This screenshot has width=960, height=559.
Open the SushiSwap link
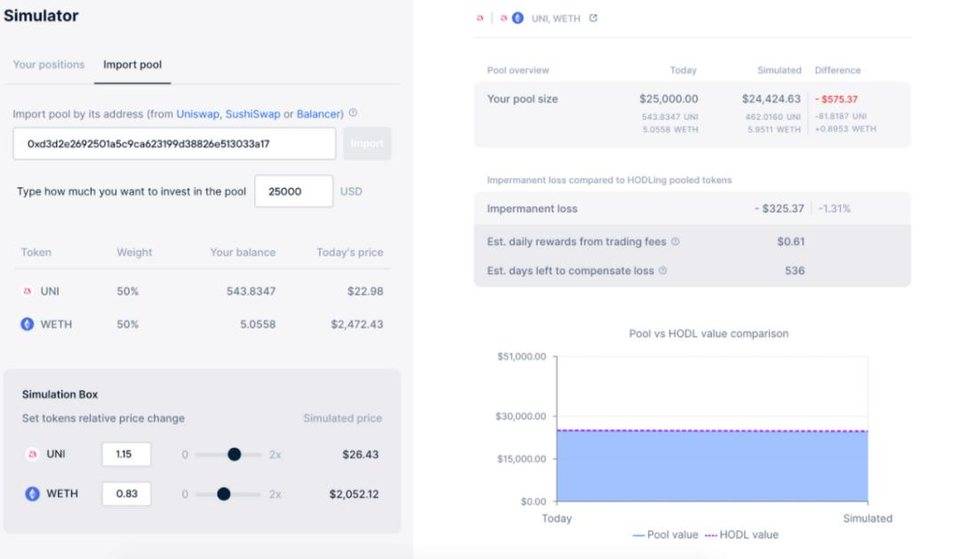point(252,114)
